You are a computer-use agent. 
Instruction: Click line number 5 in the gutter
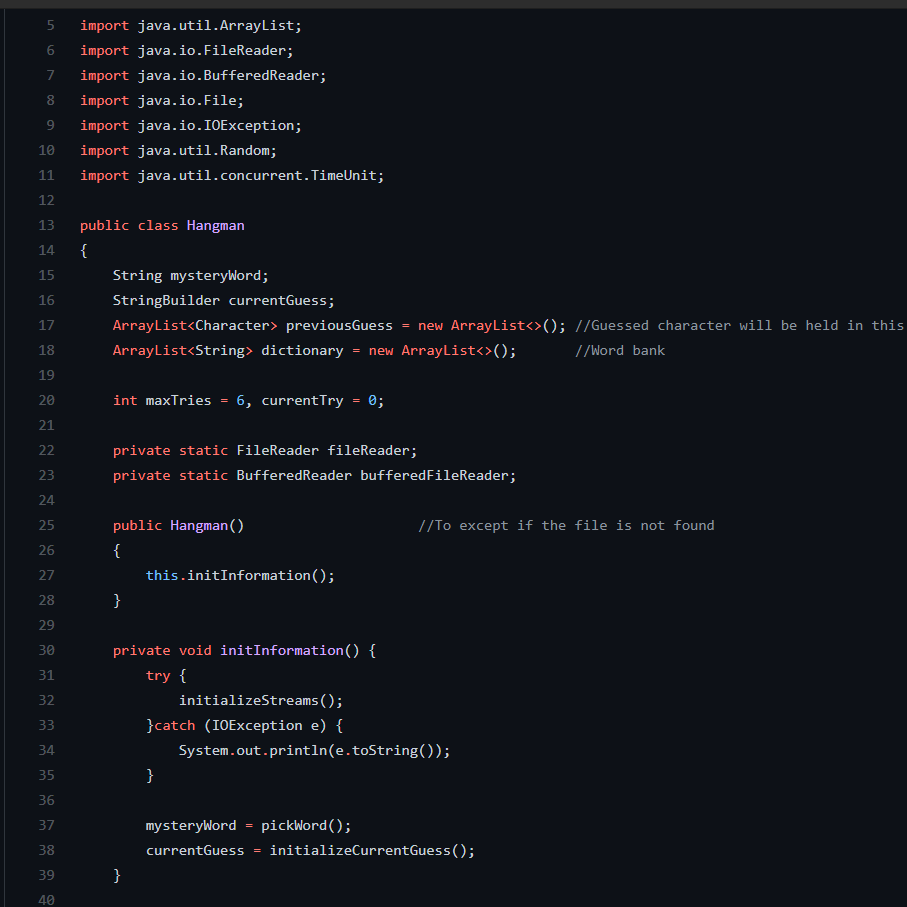coord(49,25)
